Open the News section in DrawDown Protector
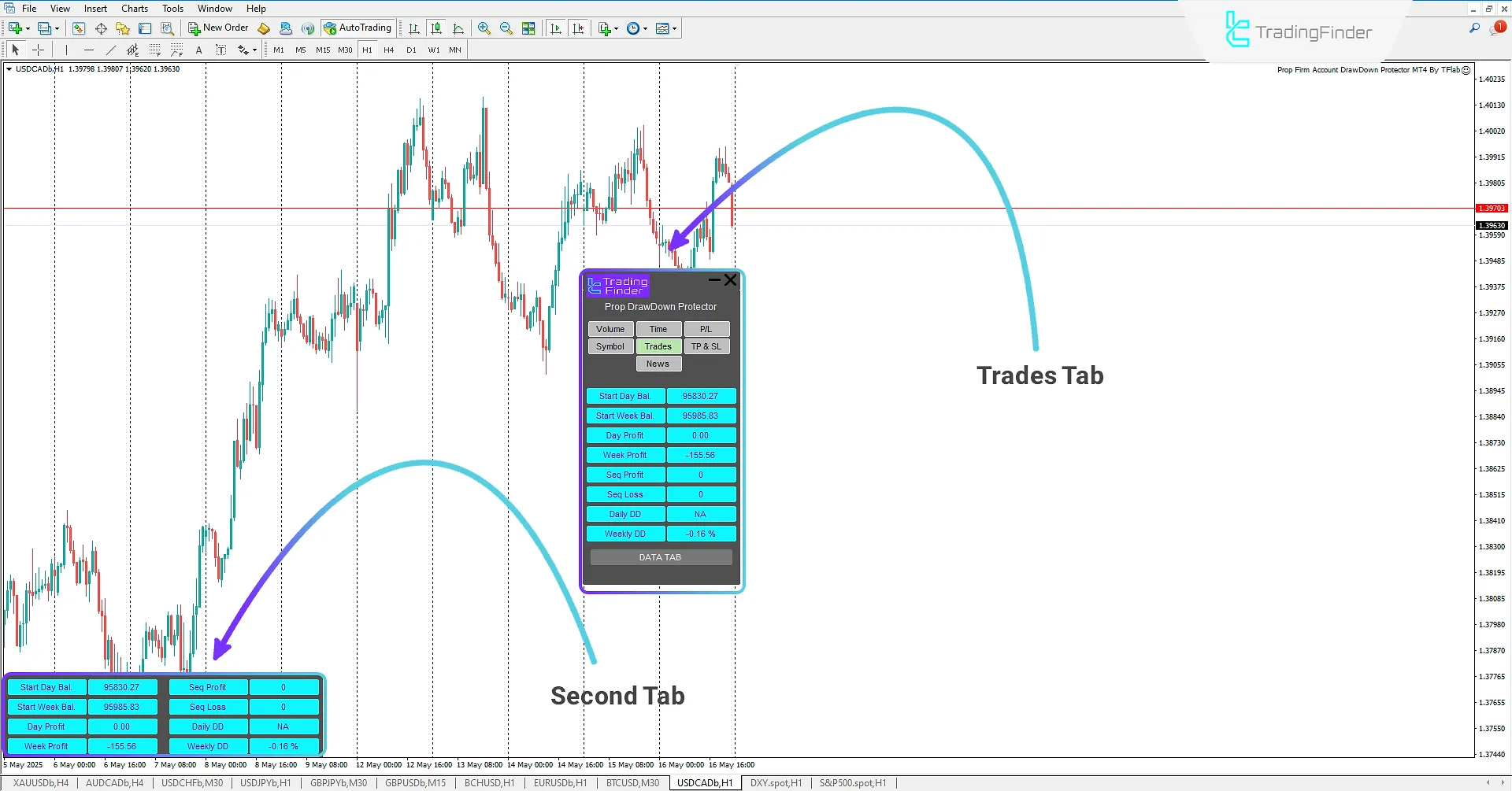1512x791 pixels. 658,363
